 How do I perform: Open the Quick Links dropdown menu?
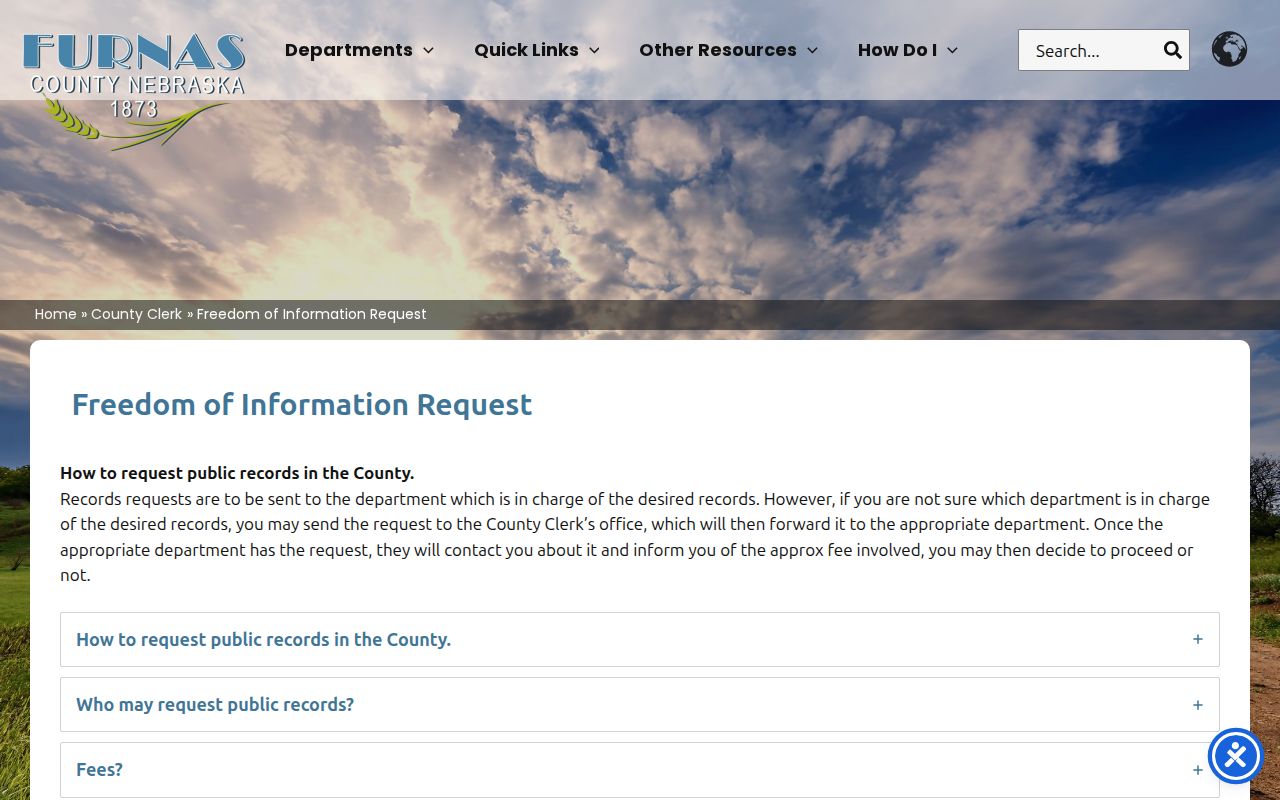tap(537, 50)
